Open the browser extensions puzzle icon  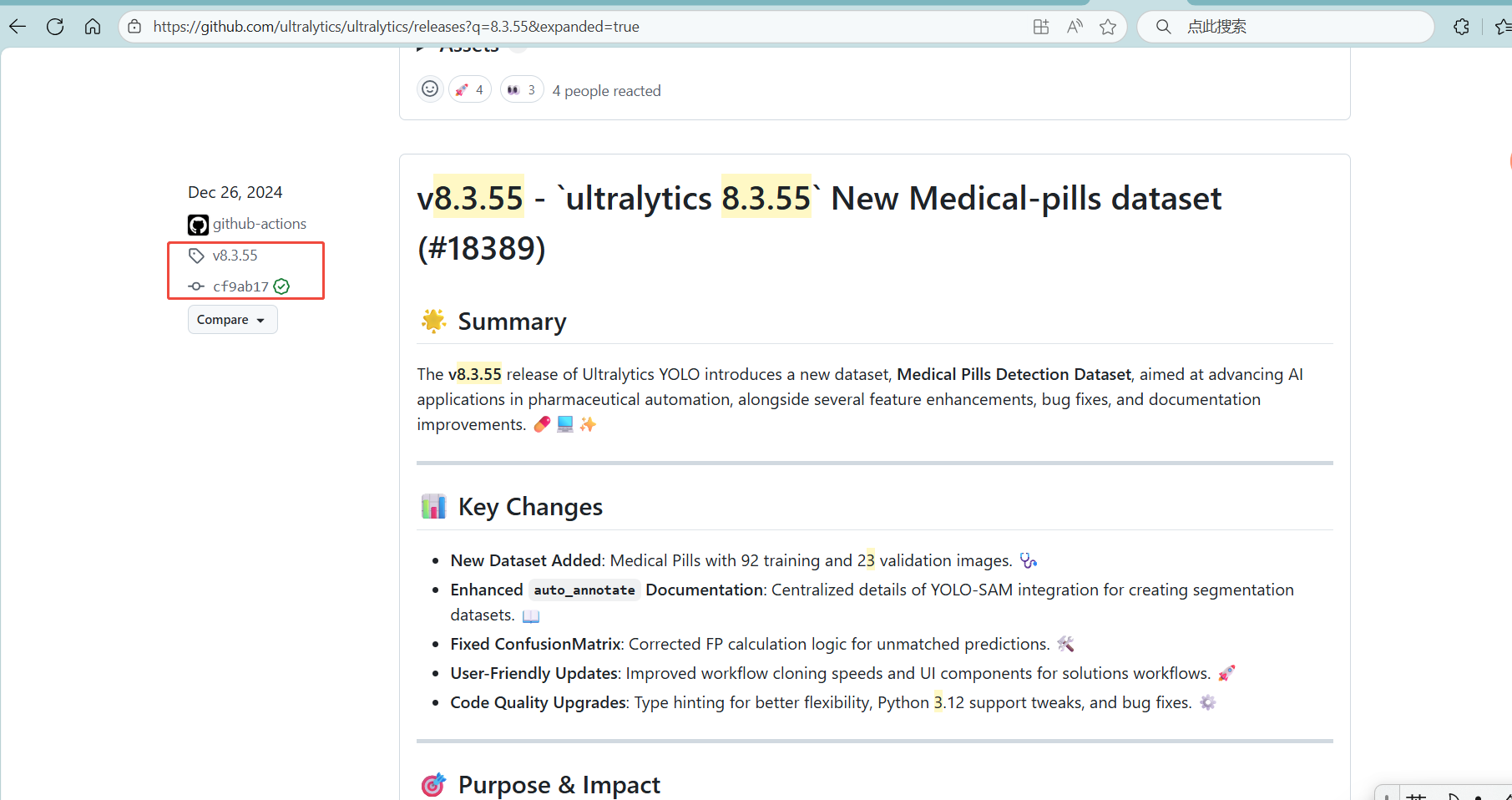click(1461, 27)
